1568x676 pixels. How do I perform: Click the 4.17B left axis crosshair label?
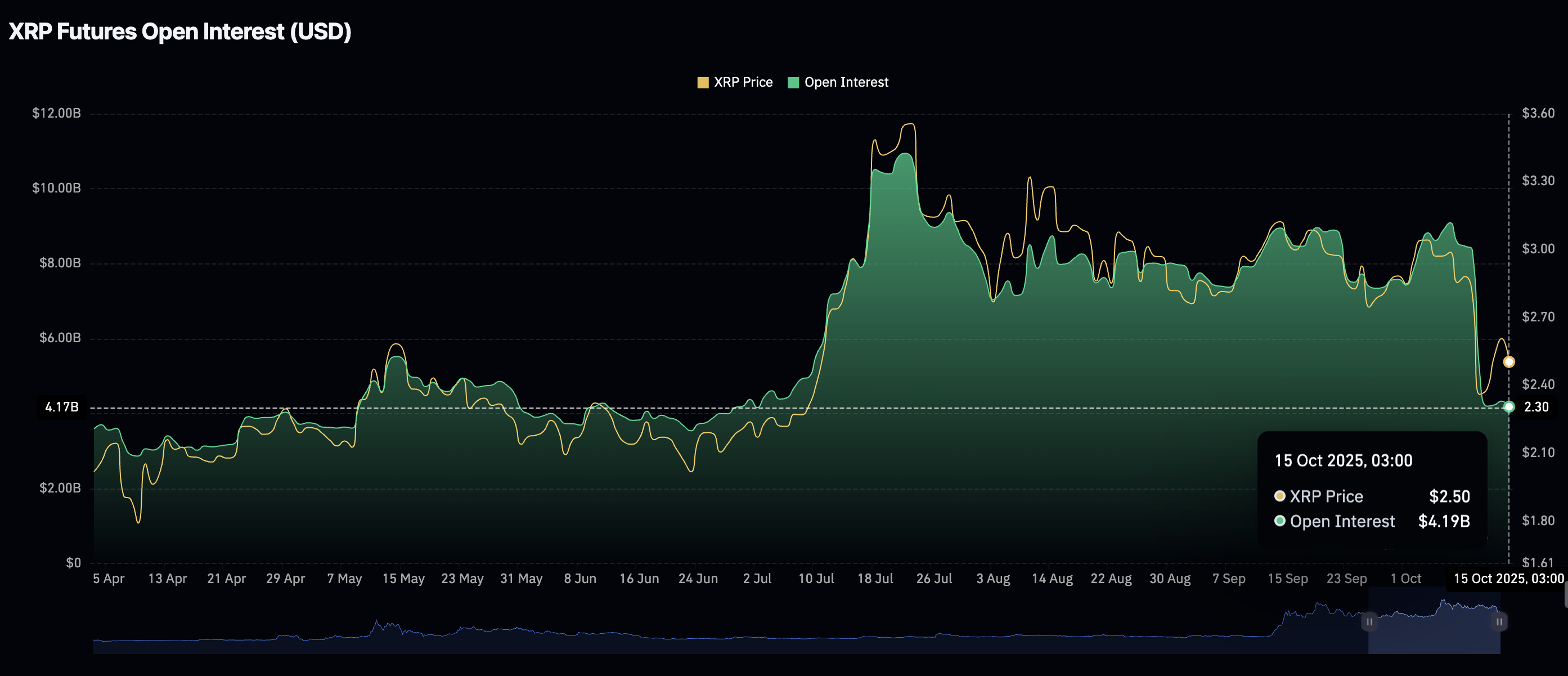[x=61, y=407]
